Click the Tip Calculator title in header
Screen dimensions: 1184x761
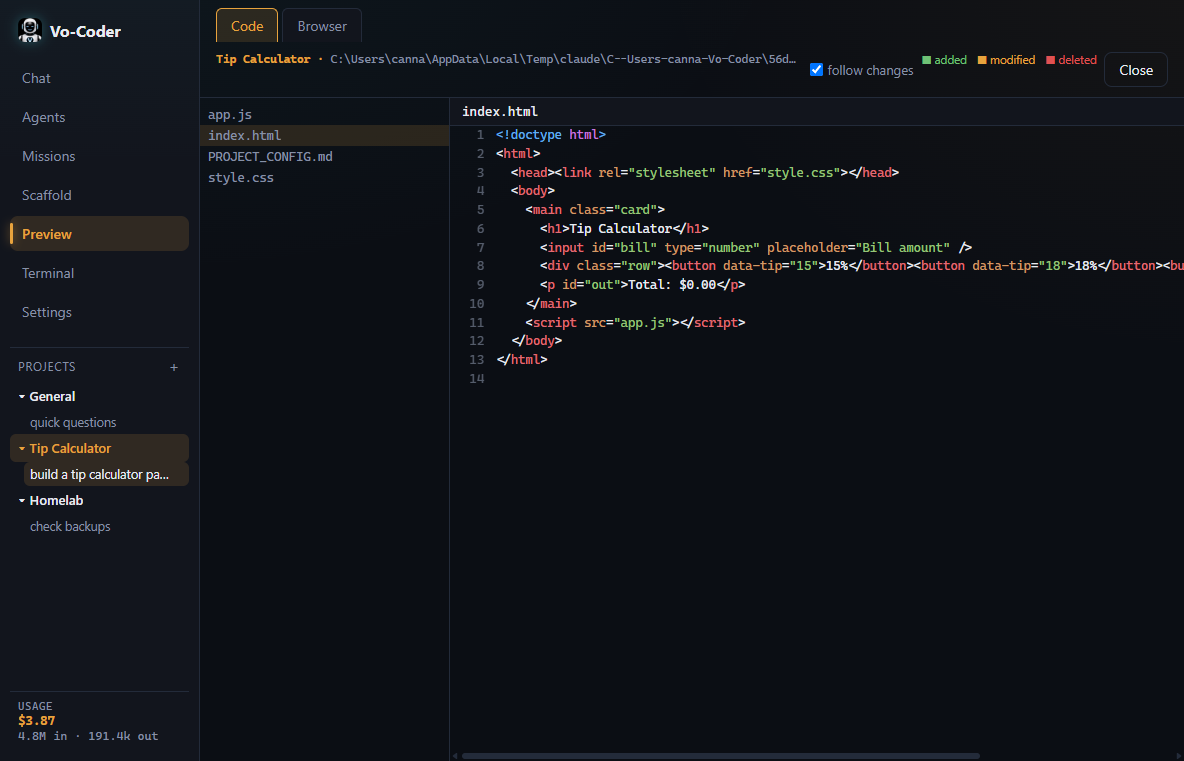tap(263, 59)
